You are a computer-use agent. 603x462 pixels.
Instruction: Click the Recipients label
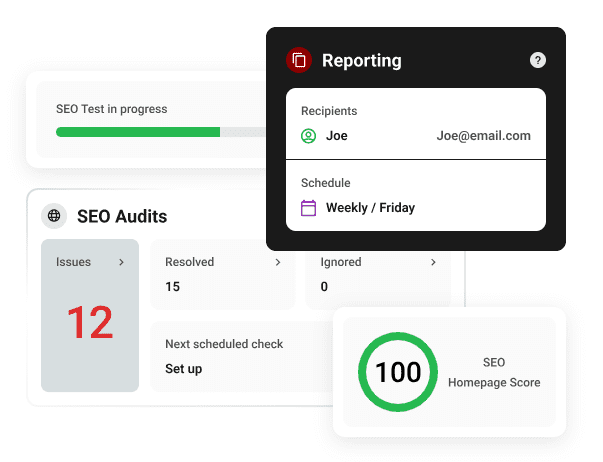click(x=329, y=111)
